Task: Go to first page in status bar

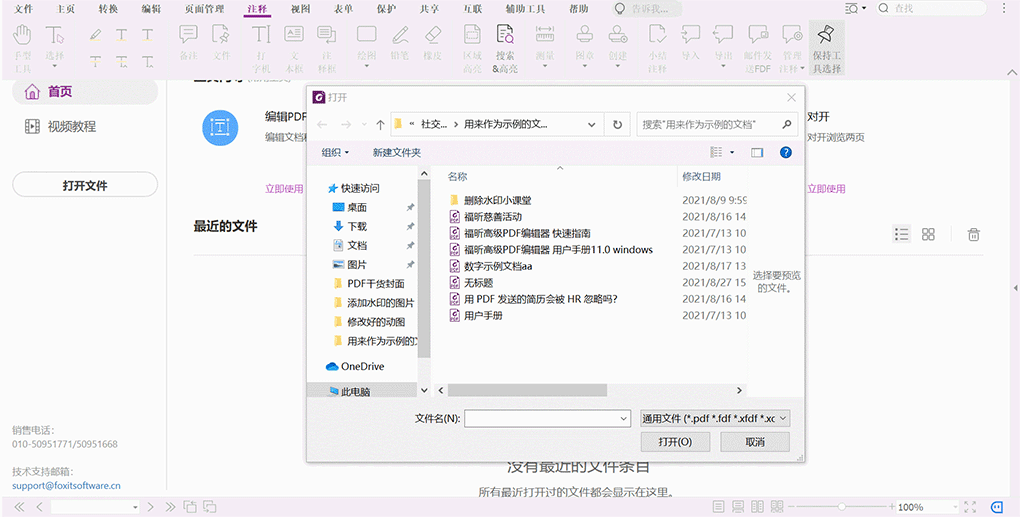Action: 20,507
